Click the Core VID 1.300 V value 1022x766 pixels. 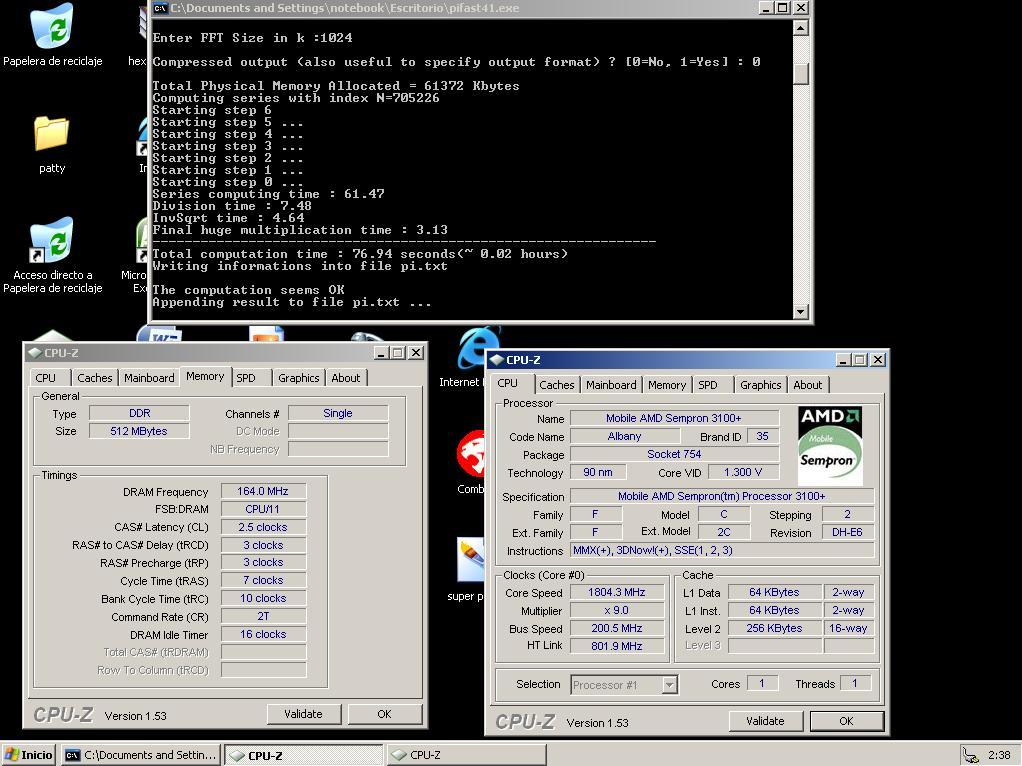click(742, 472)
